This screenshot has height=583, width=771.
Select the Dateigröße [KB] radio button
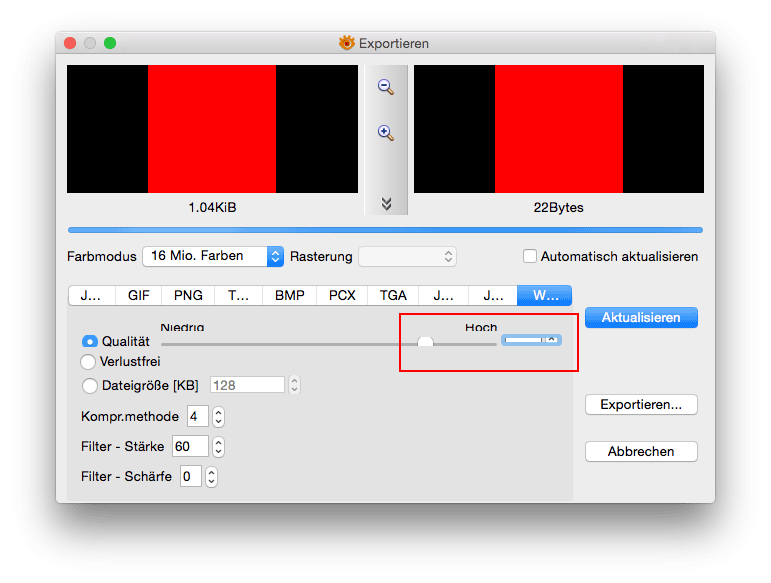pyautogui.click(x=89, y=385)
